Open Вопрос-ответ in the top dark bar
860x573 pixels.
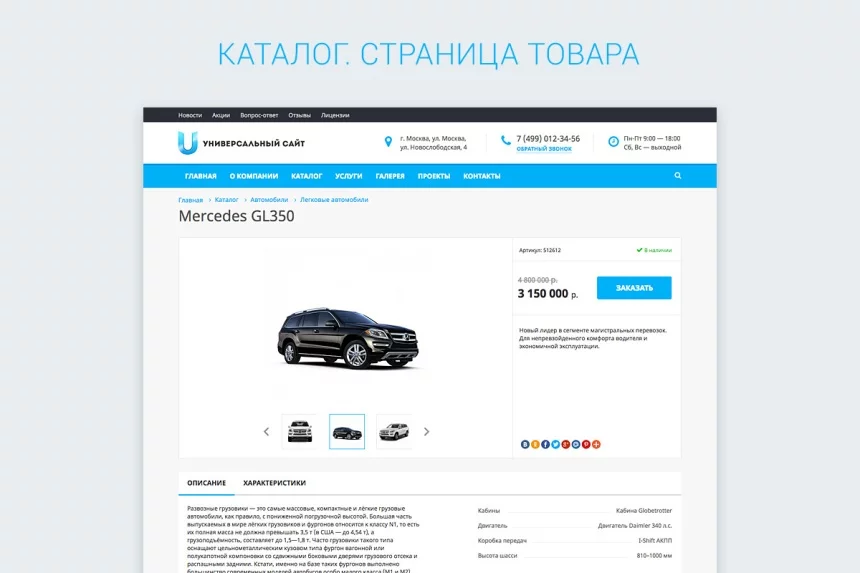coord(259,115)
